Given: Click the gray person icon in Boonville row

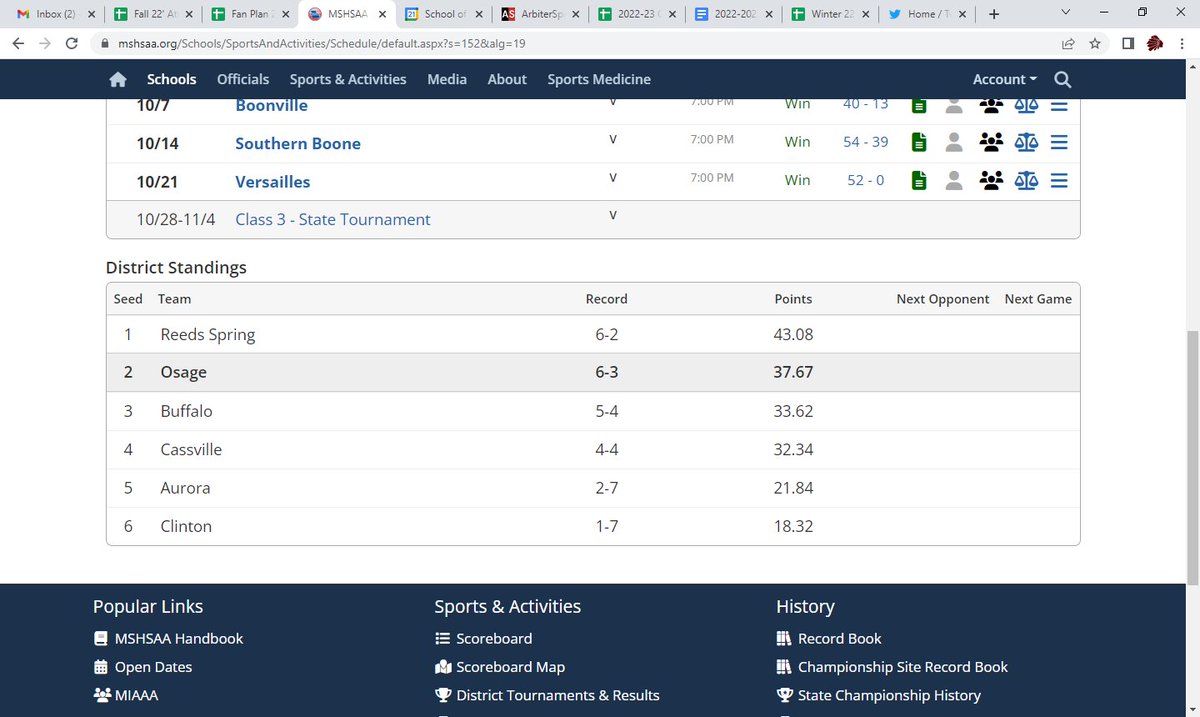Looking at the screenshot, I should click(954, 105).
